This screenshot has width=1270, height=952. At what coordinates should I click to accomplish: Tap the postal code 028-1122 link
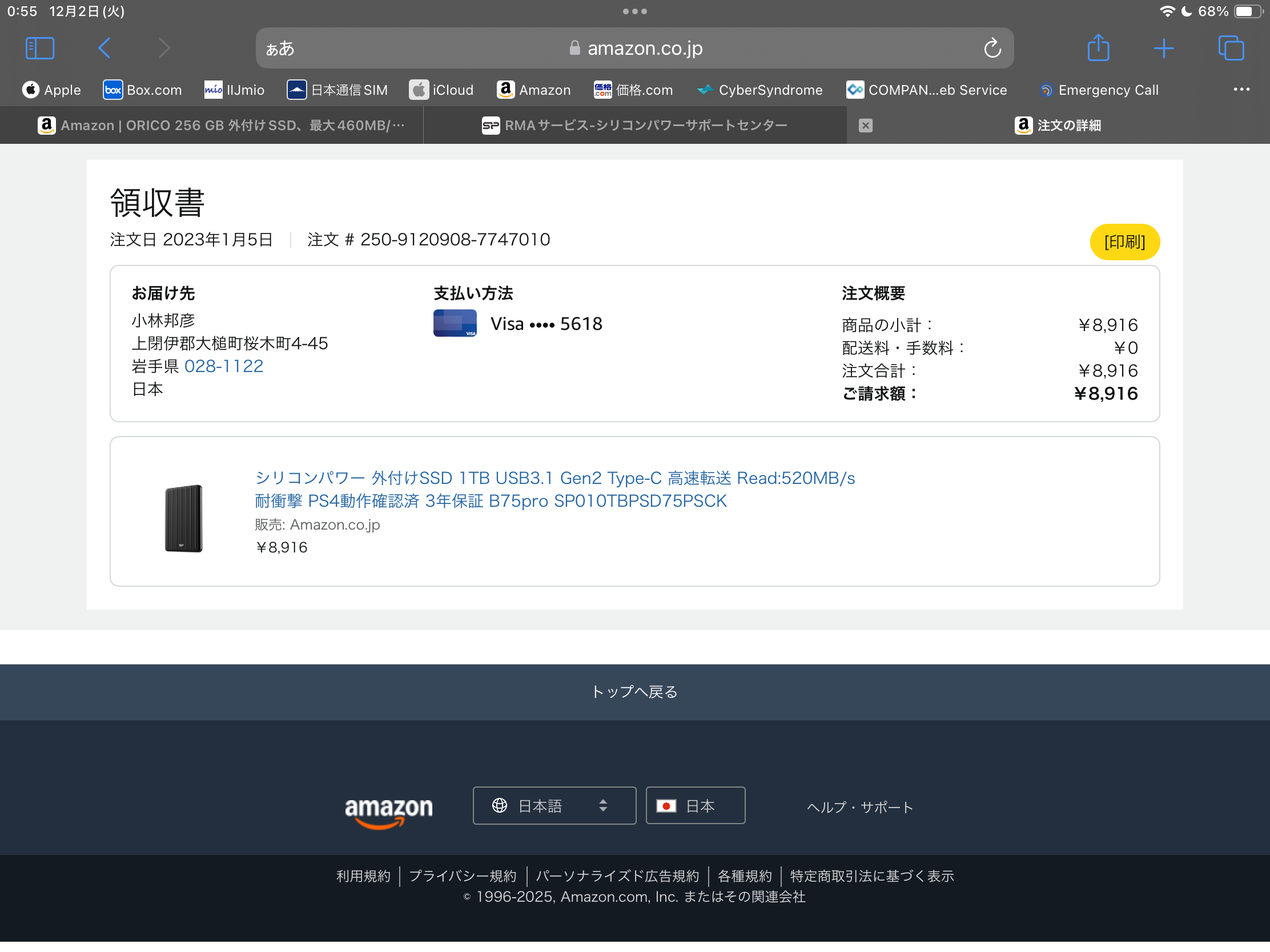223,366
